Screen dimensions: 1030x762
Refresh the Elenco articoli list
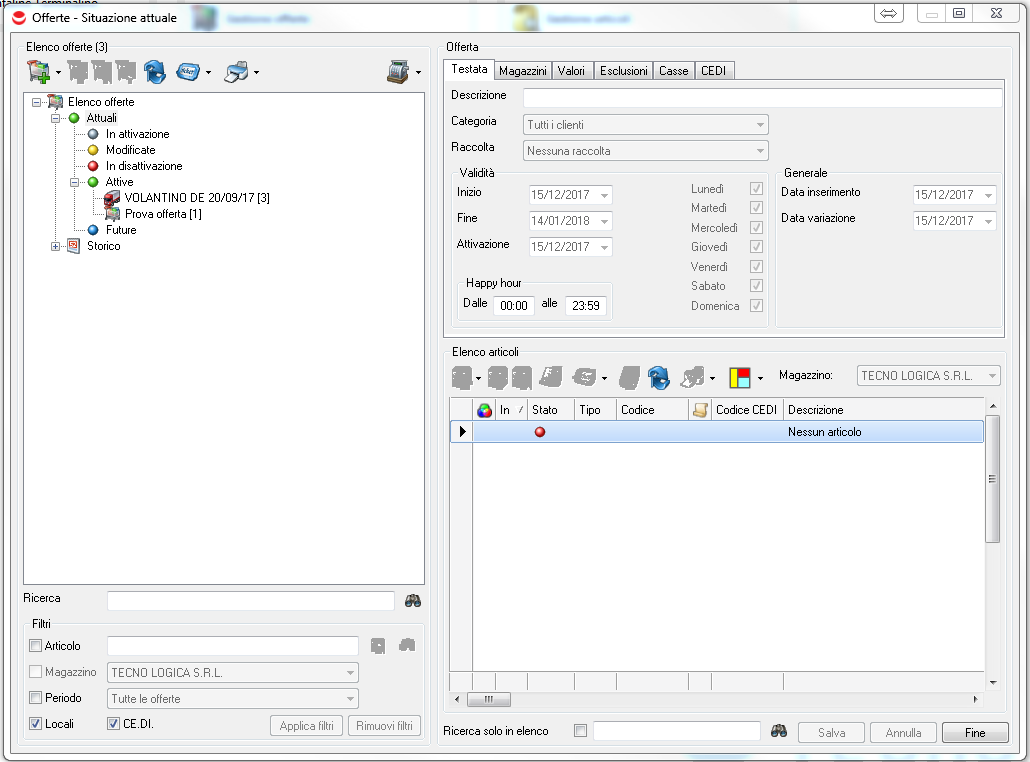(x=657, y=376)
